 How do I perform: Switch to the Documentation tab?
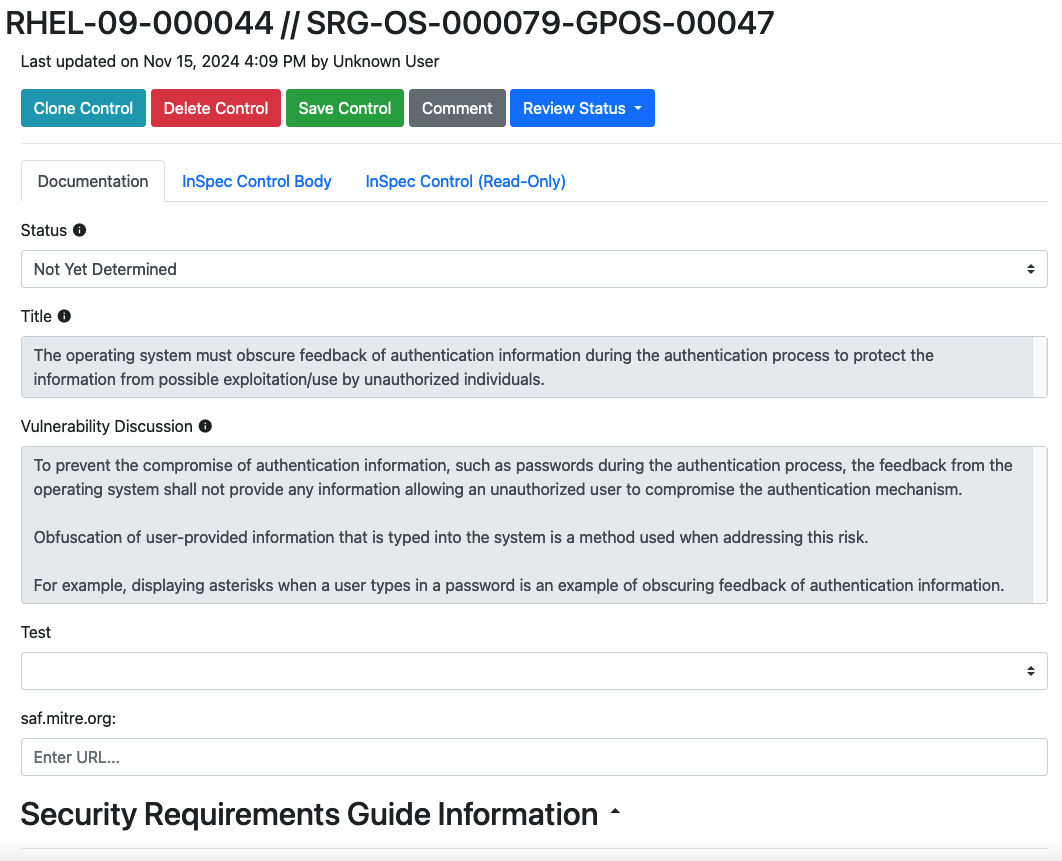coord(93,181)
